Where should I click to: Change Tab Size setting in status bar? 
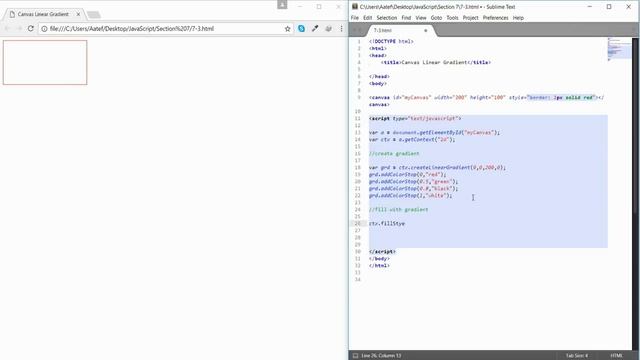pos(577,356)
